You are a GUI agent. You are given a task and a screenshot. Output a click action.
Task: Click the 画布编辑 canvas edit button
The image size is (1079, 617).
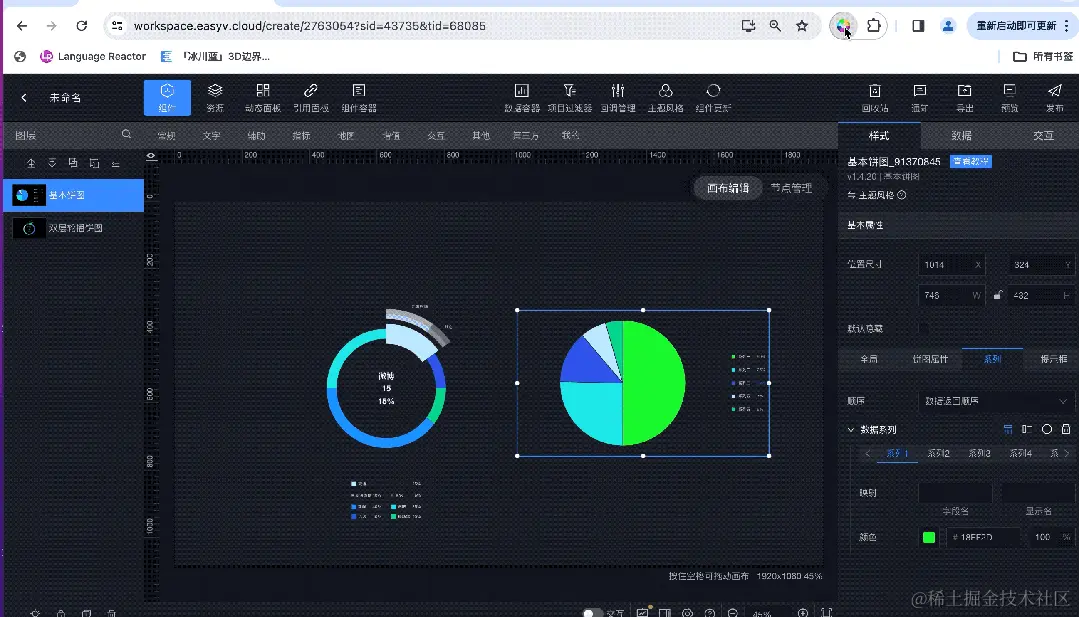point(727,188)
